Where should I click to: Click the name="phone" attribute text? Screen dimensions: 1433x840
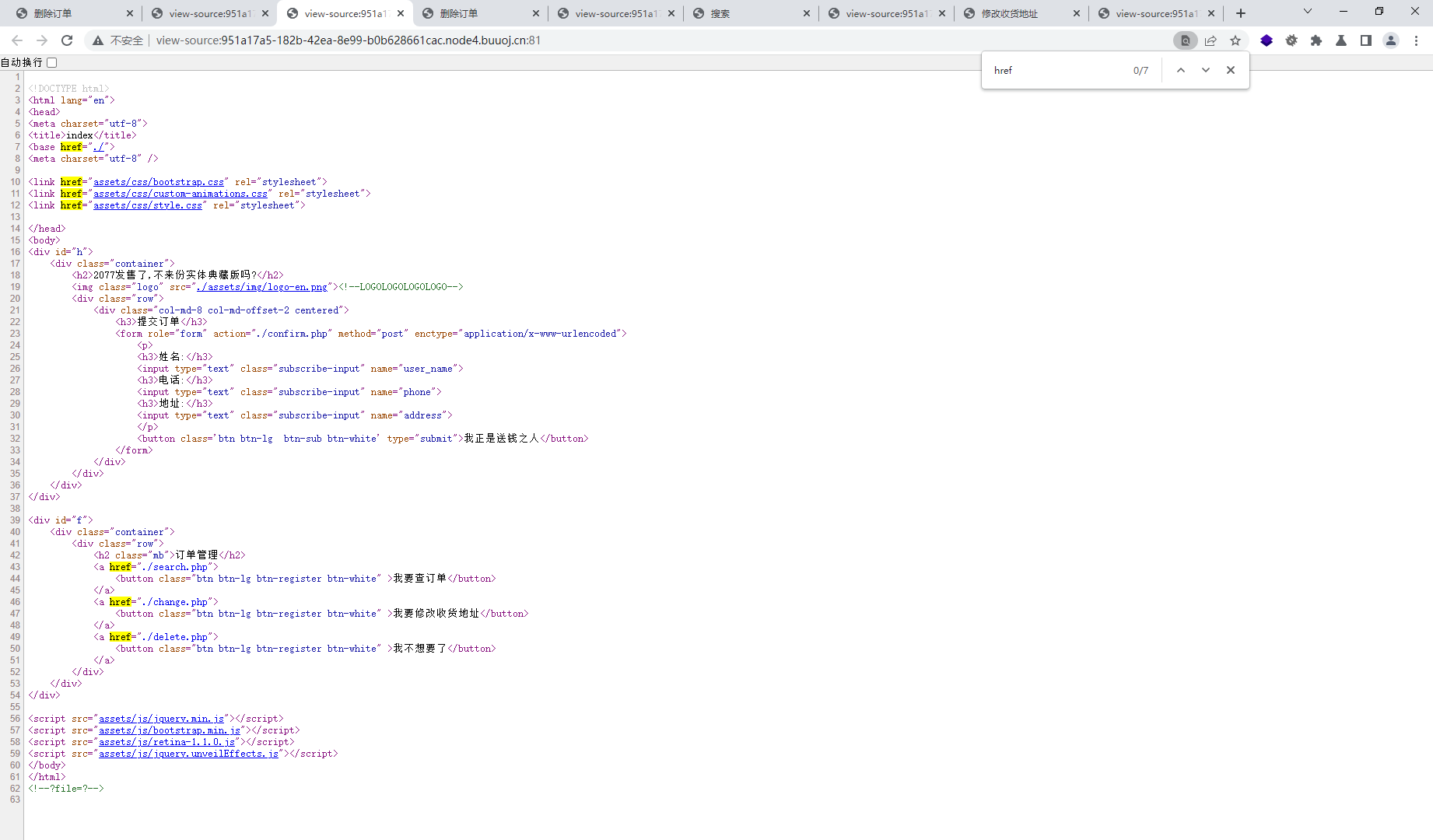pyautogui.click(x=403, y=392)
